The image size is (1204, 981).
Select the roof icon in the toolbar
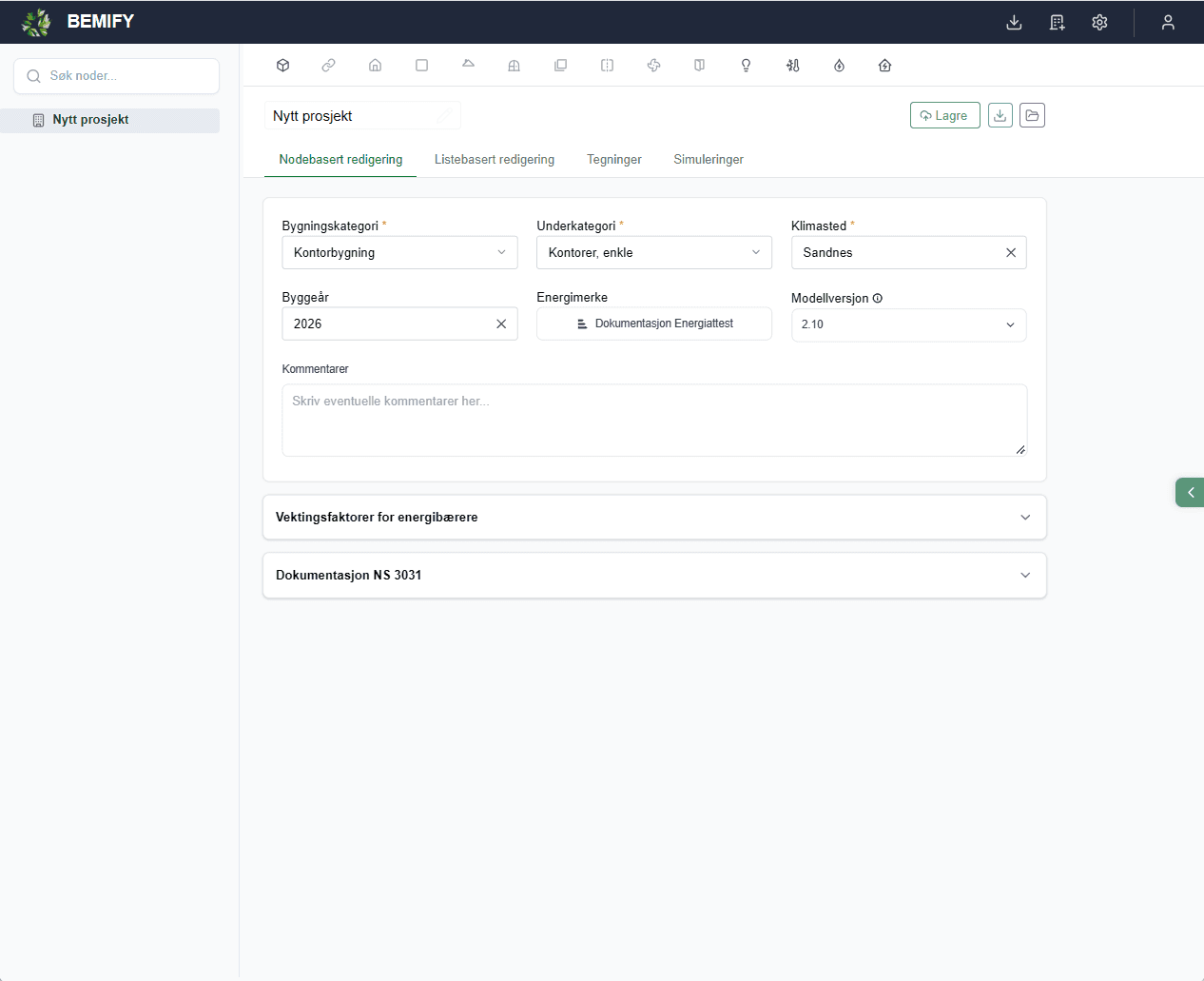(x=468, y=65)
